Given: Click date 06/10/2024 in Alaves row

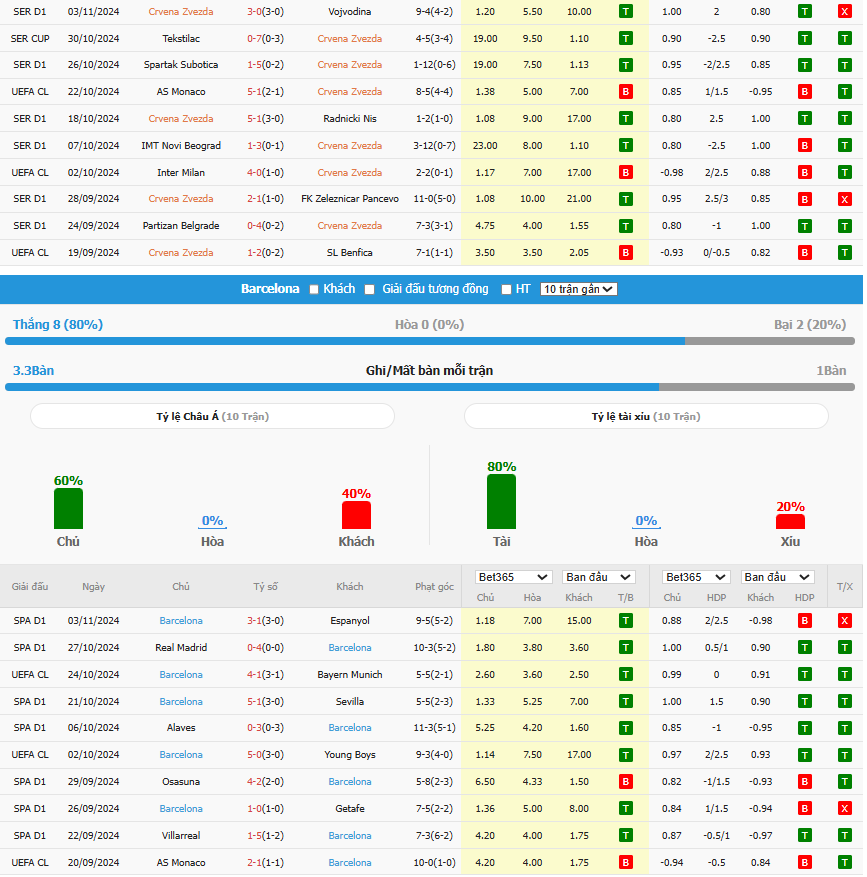Looking at the screenshot, I should [93, 728].
